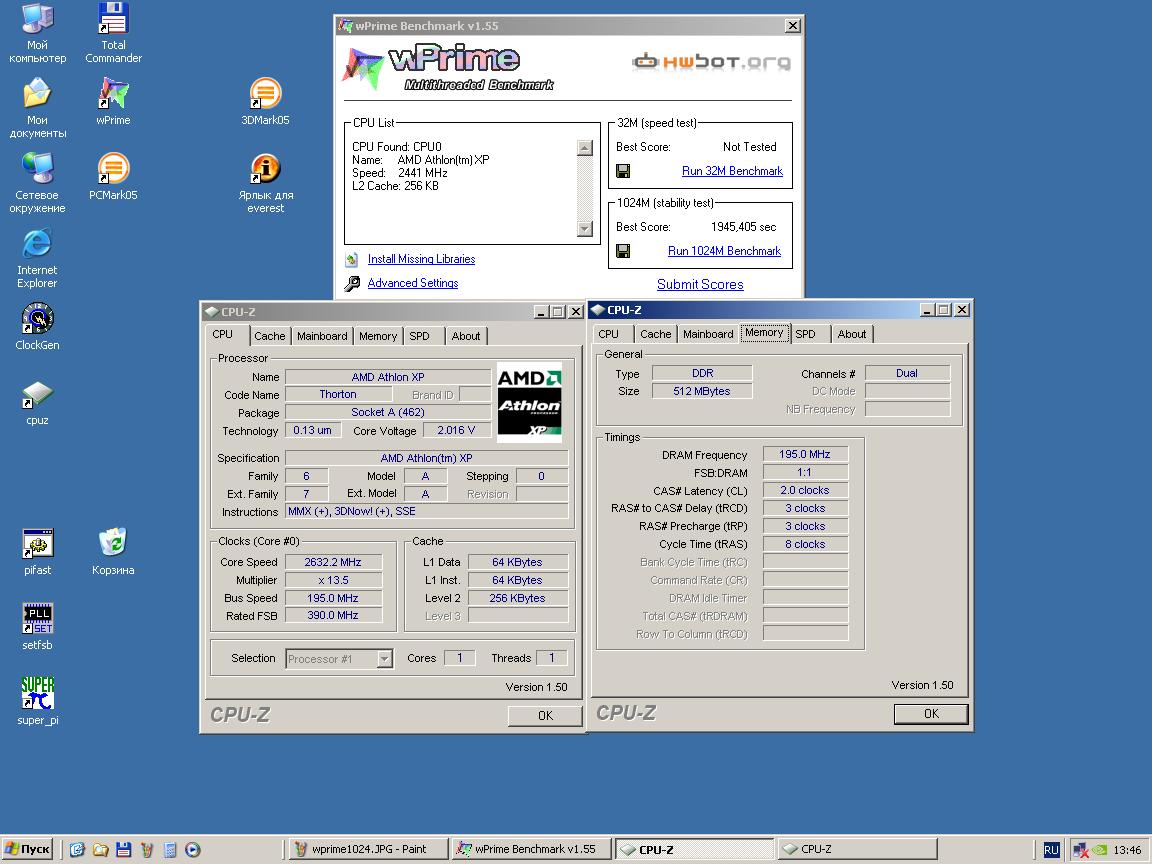
Task: Switch to SPD tab in left CPU-Z window
Action: [x=420, y=336]
